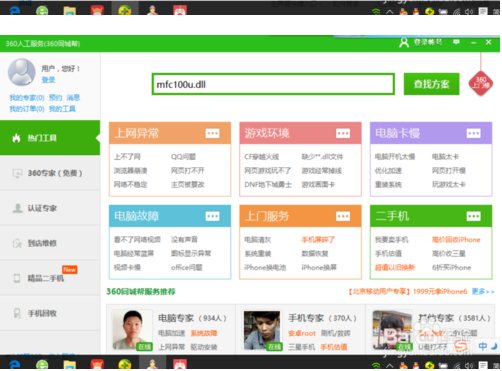Click the green-yellow 360 icon in bottom taskbar
The image size is (502, 371).
(125, 365)
